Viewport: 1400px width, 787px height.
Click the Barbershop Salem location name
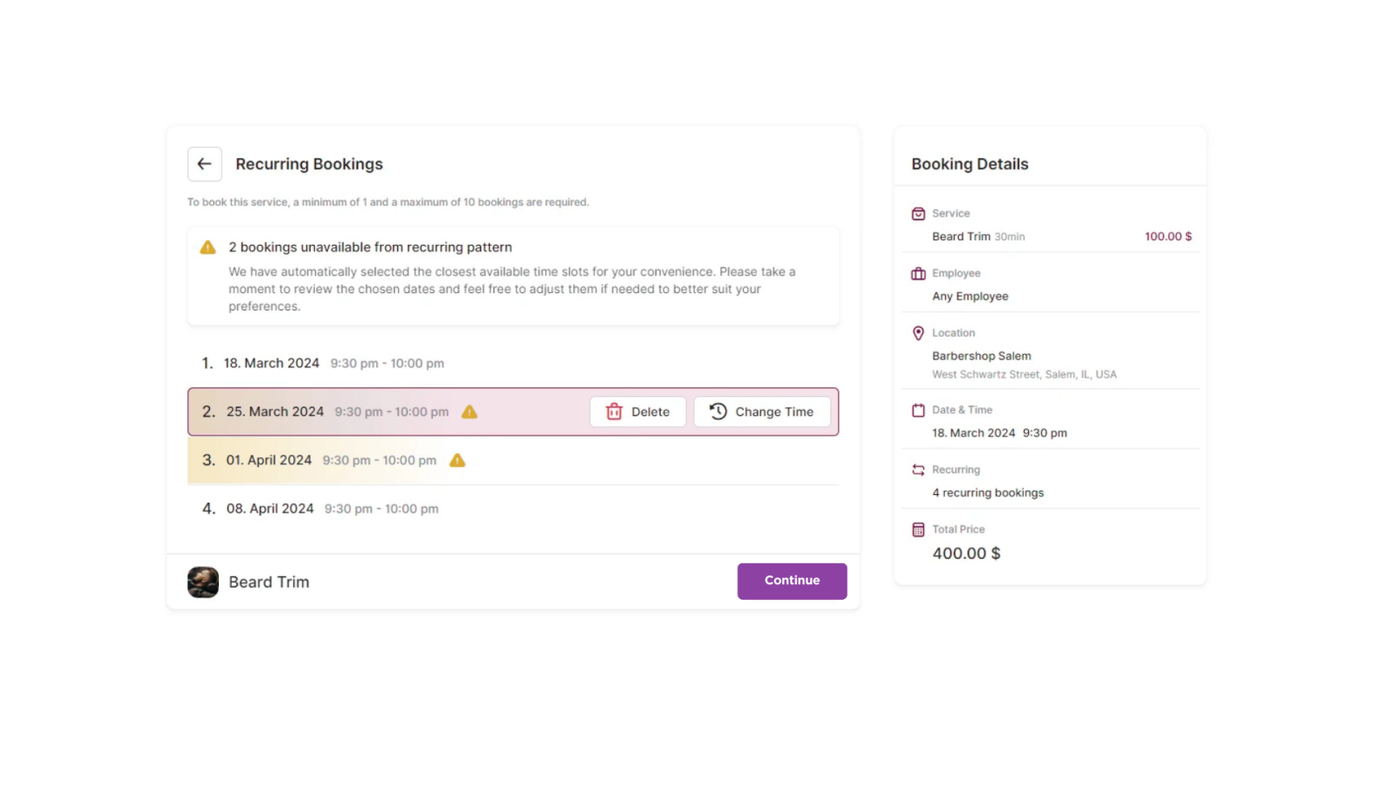(981, 356)
